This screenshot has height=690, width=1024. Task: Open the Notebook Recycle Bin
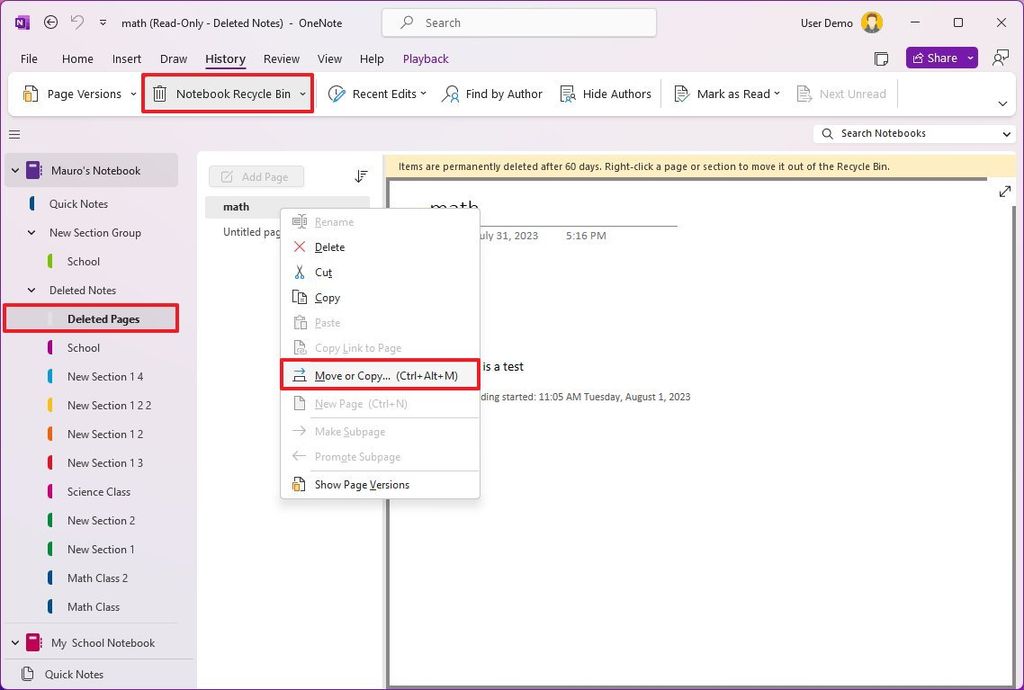[226, 93]
